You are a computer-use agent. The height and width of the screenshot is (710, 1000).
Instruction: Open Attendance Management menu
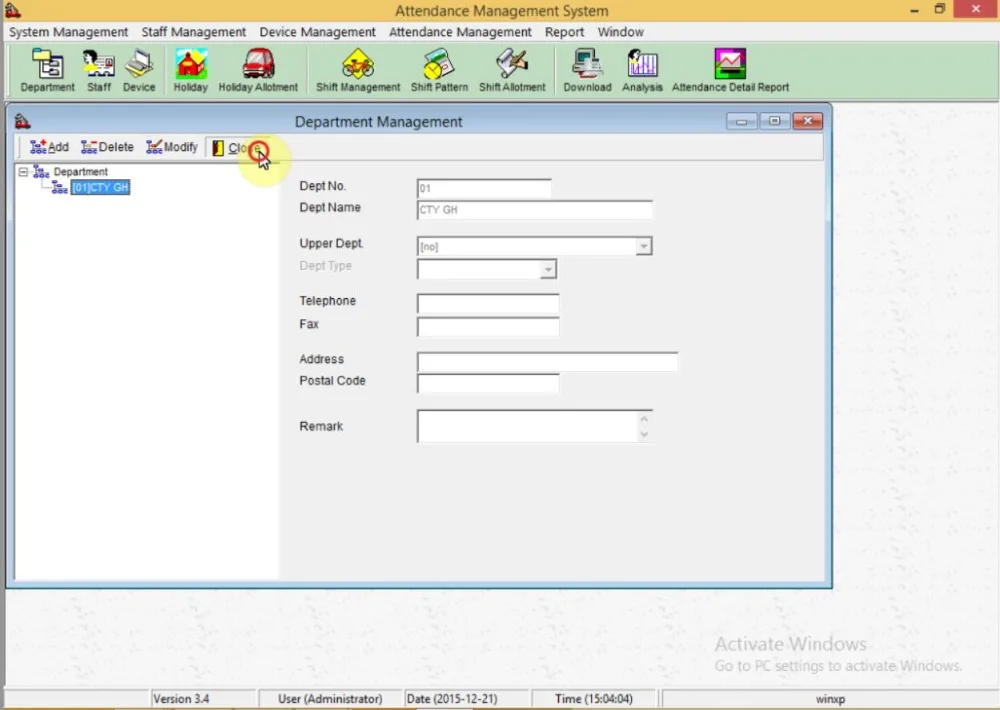(460, 32)
